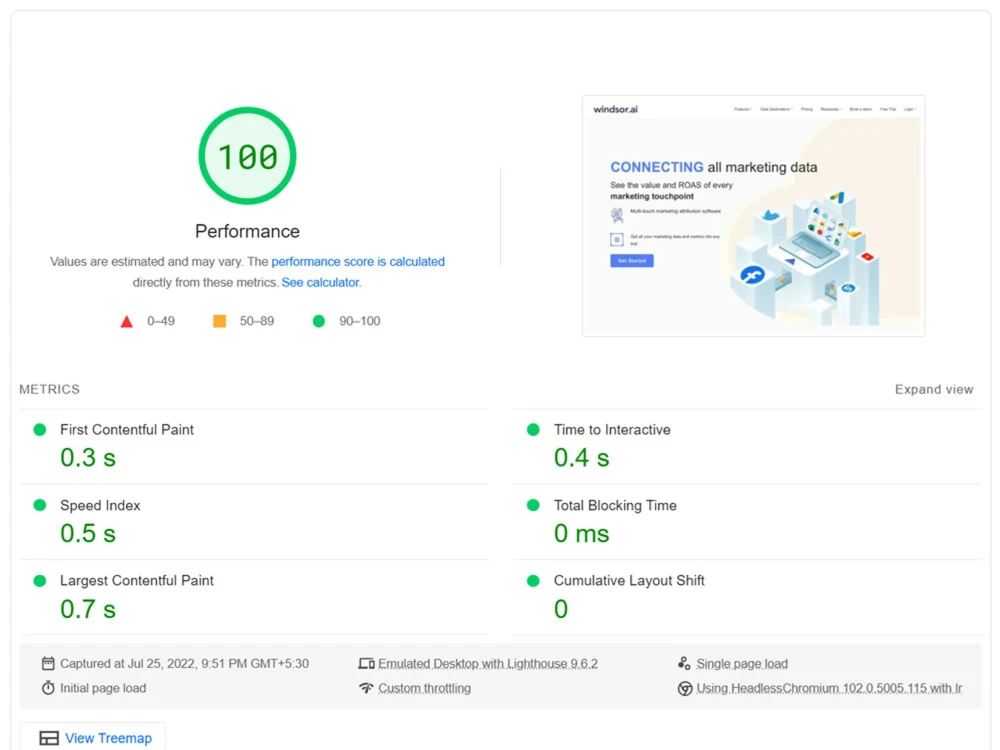Click the Total Blocking Time green status dot
This screenshot has width=1000, height=750.
(533, 505)
